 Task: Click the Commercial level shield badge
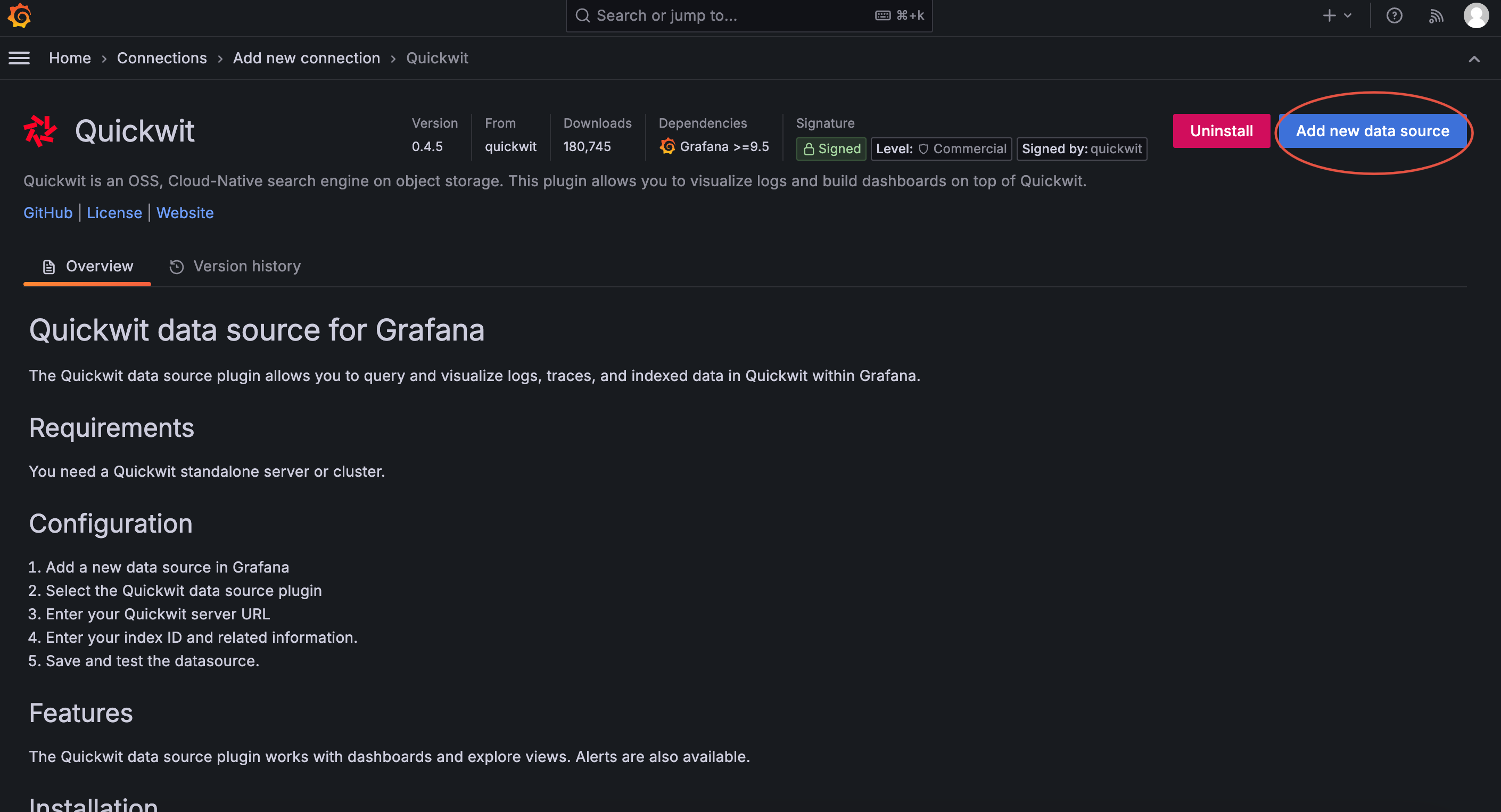[x=941, y=148]
